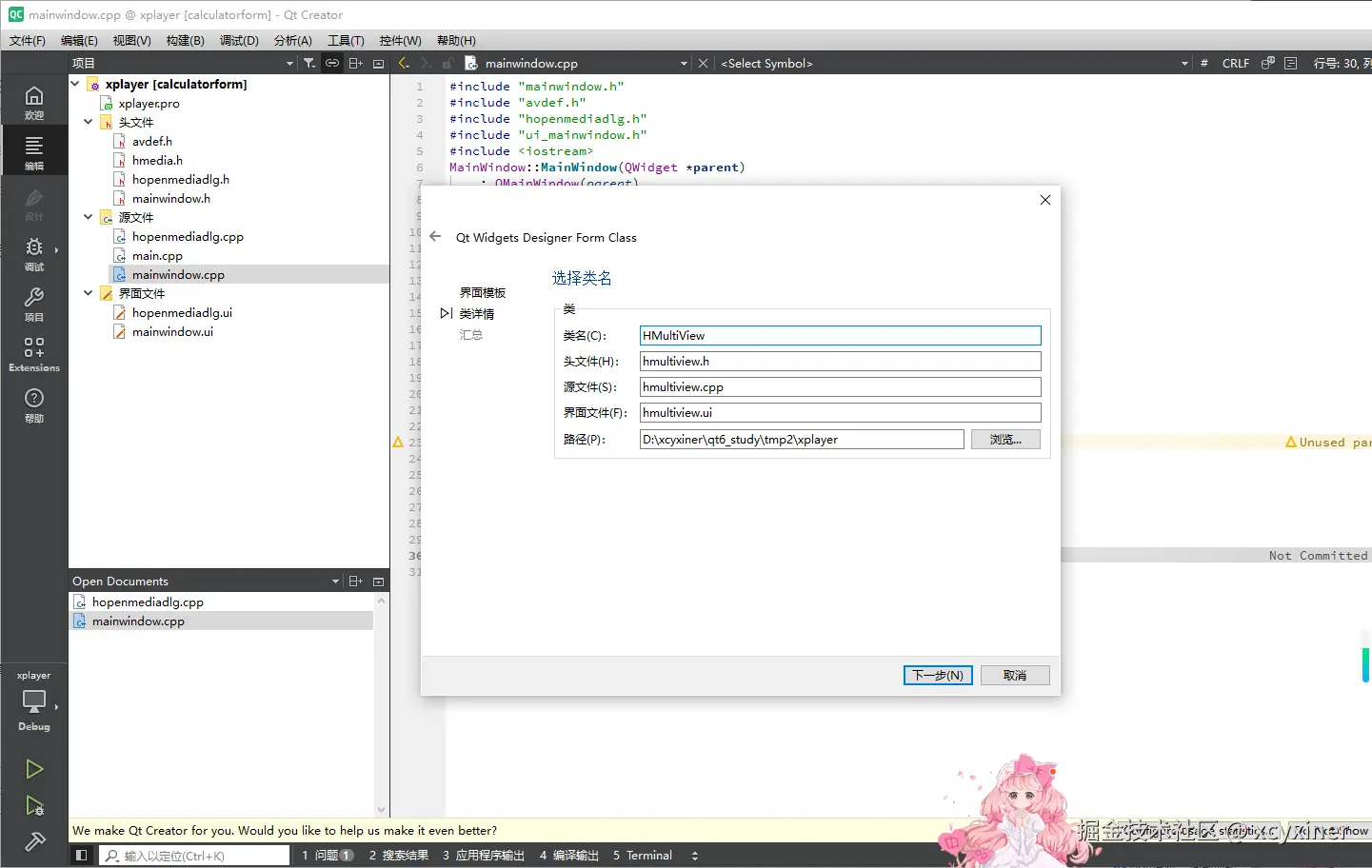Viewport: 1372px width, 868px height.
Task: Run the project with green play button
Action: pyautogui.click(x=34, y=769)
